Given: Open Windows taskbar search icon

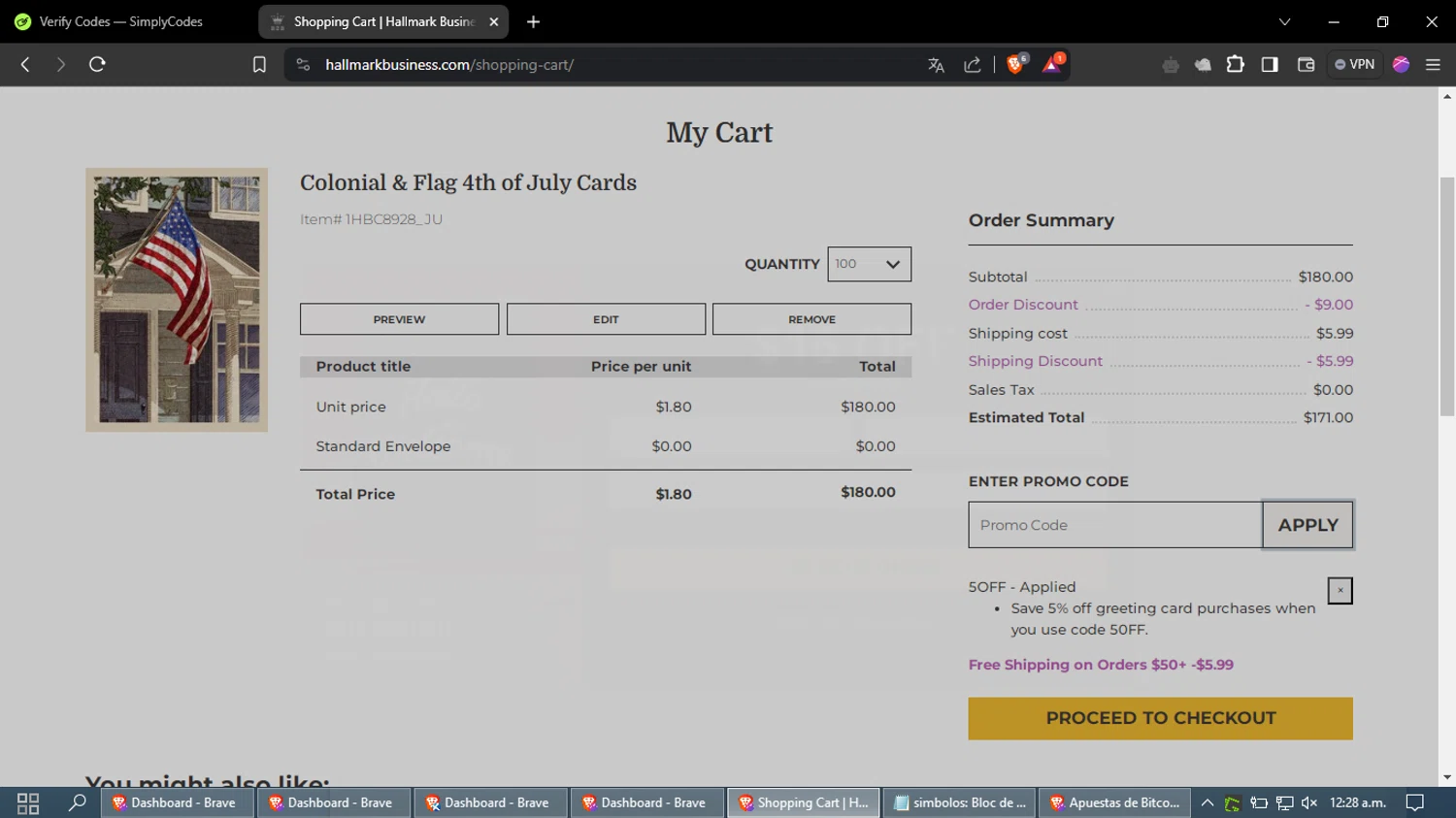Looking at the screenshot, I should (77, 802).
